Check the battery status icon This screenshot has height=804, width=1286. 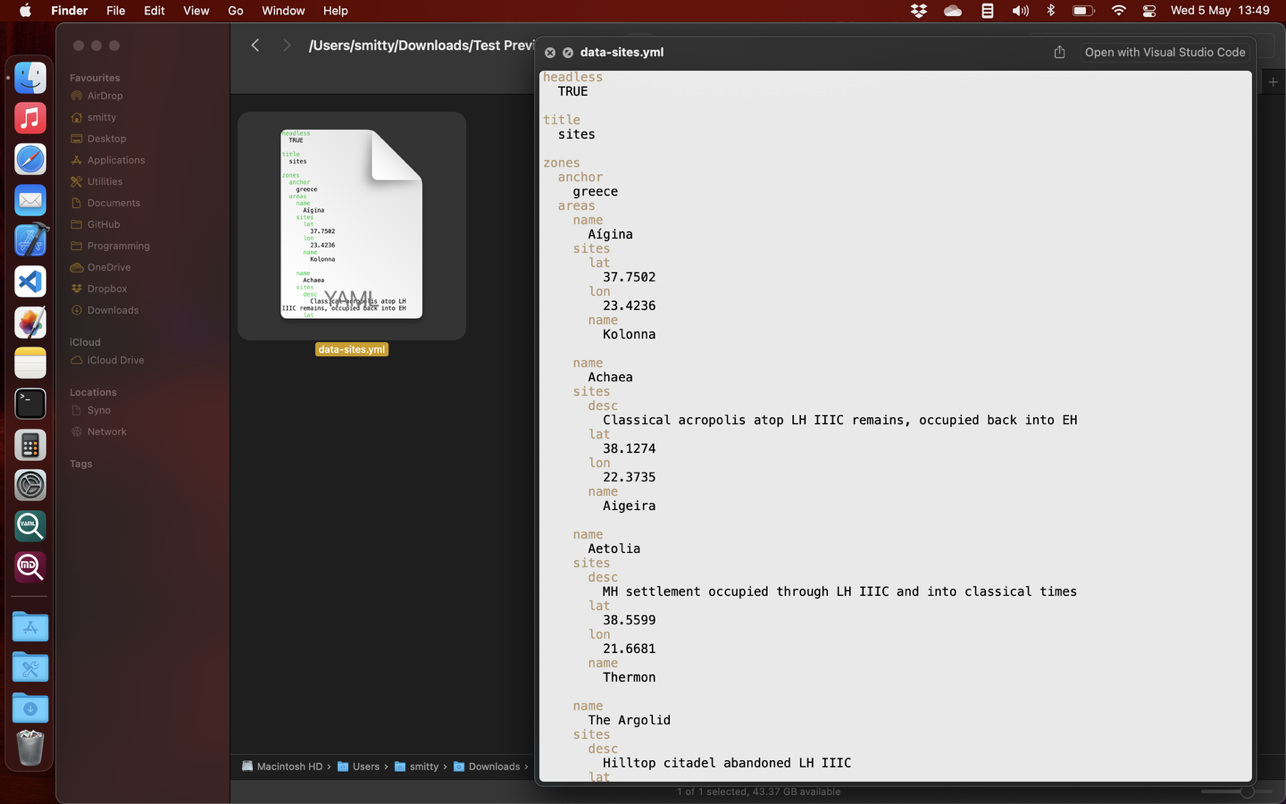point(1083,11)
